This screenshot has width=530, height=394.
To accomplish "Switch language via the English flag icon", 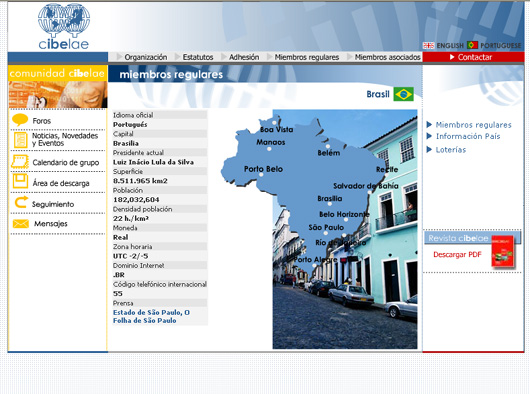I will pyautogui.click(x=428, y=45).
